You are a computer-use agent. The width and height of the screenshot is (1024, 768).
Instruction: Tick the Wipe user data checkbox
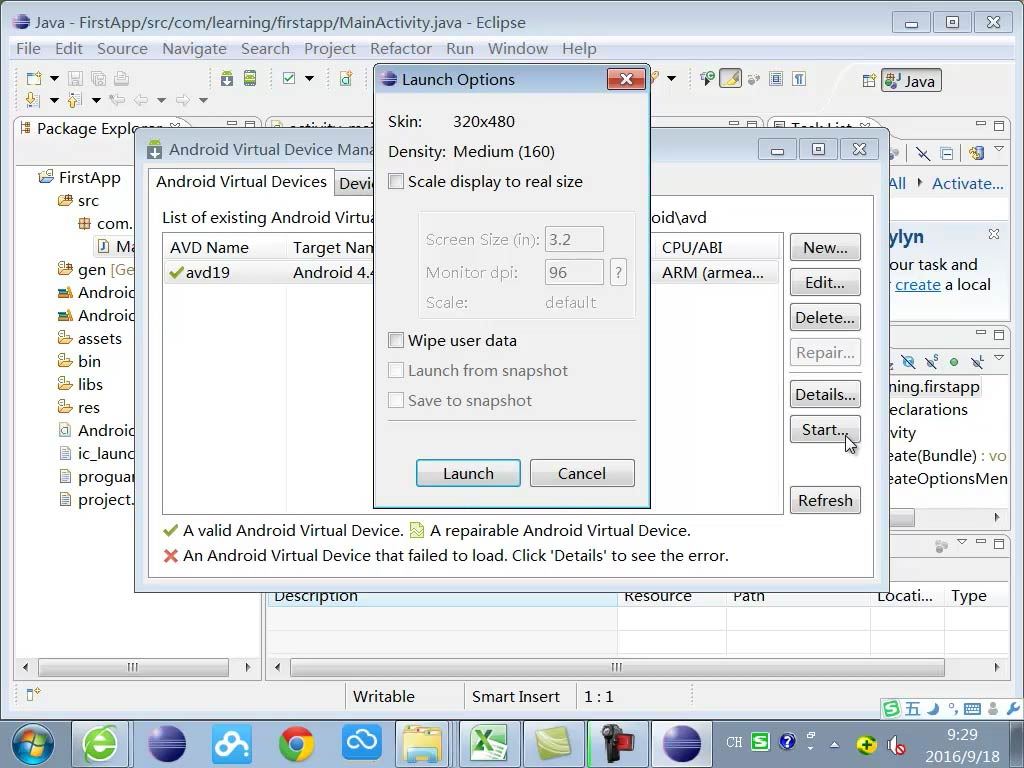pos(396,340)
